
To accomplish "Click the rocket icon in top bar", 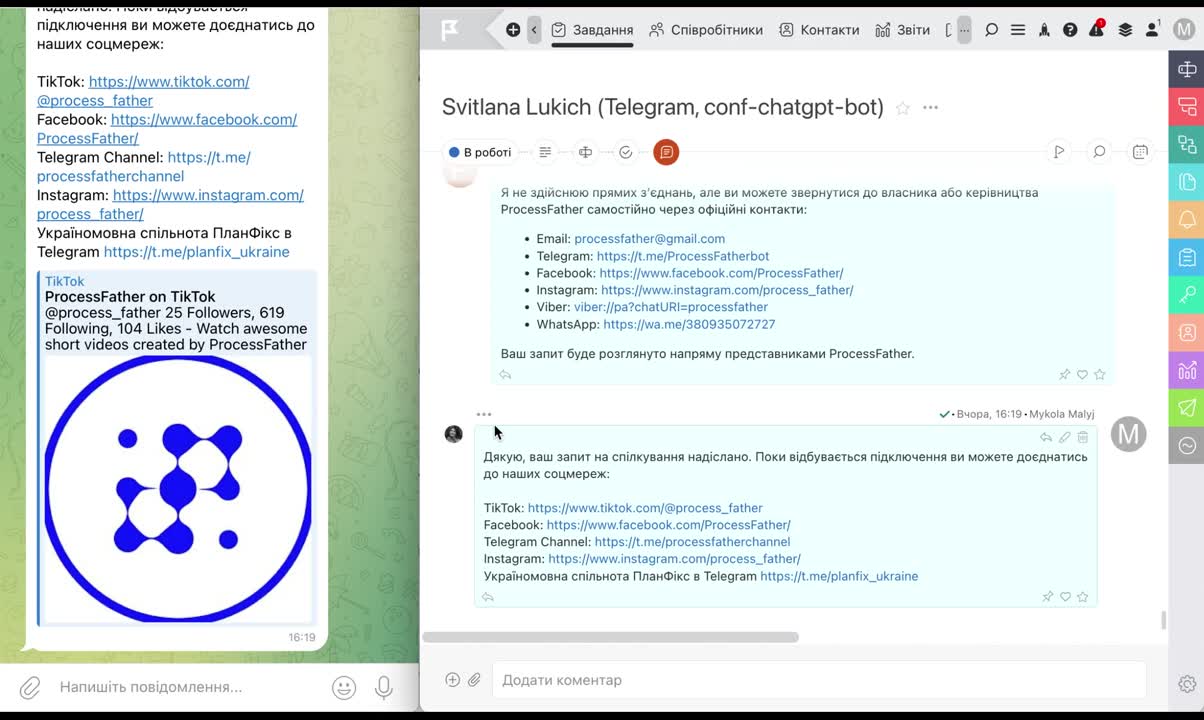I will pos(1044,30).
